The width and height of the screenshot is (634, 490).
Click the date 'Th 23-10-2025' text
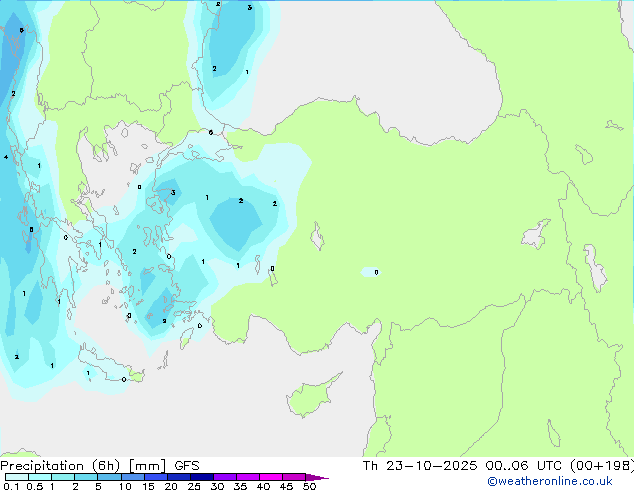(420, 466)
